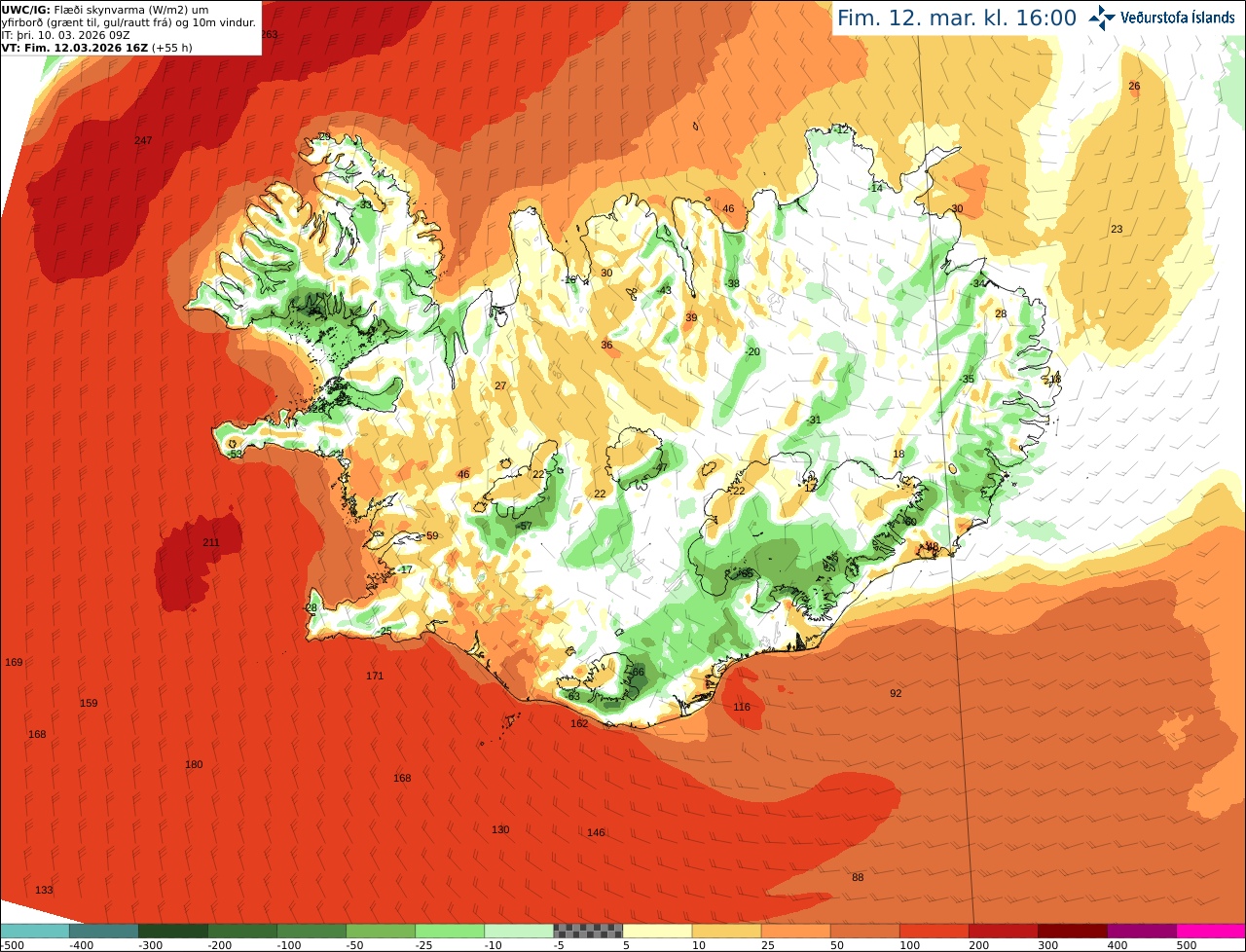Click the map value 130 over the southern sea
Screen dimensions: 1246x952
pyautogui.click(x=500, y=829)
